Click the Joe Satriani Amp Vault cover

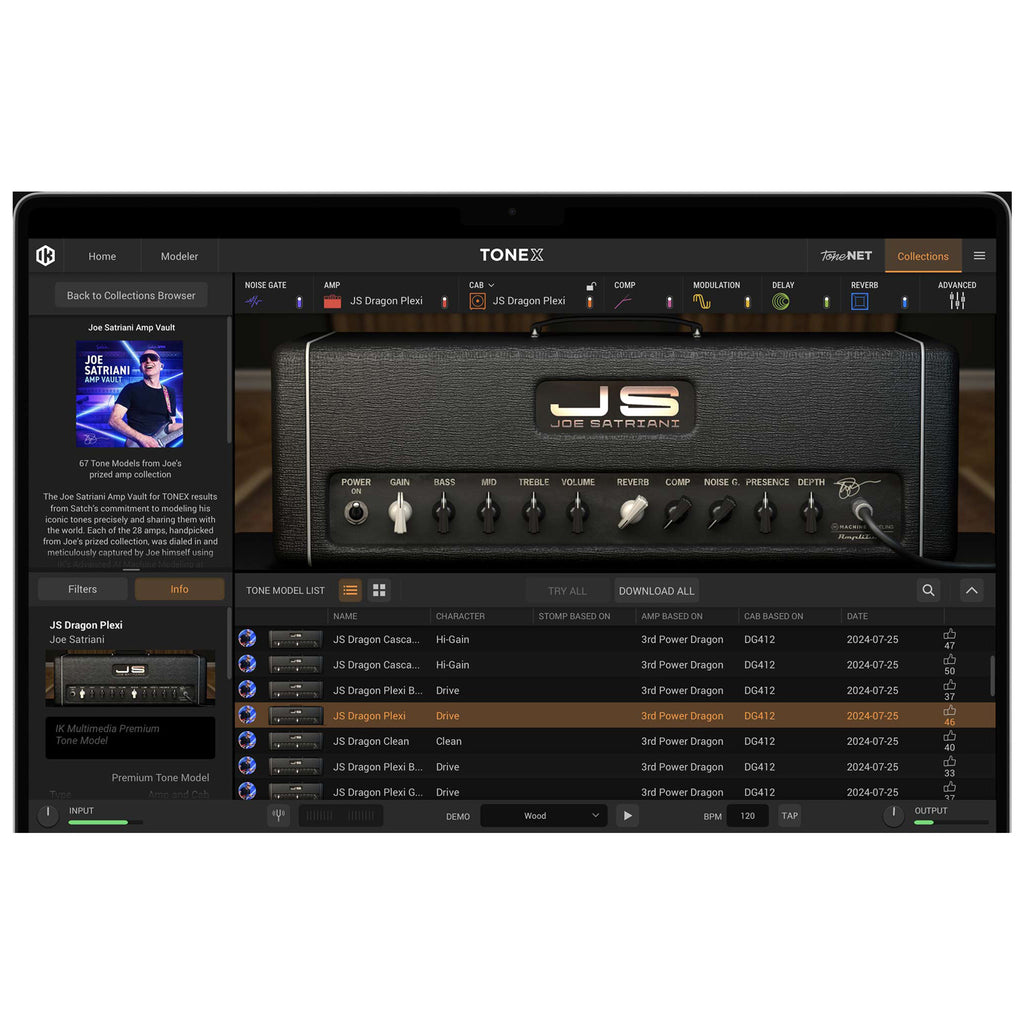coord(129,394)
